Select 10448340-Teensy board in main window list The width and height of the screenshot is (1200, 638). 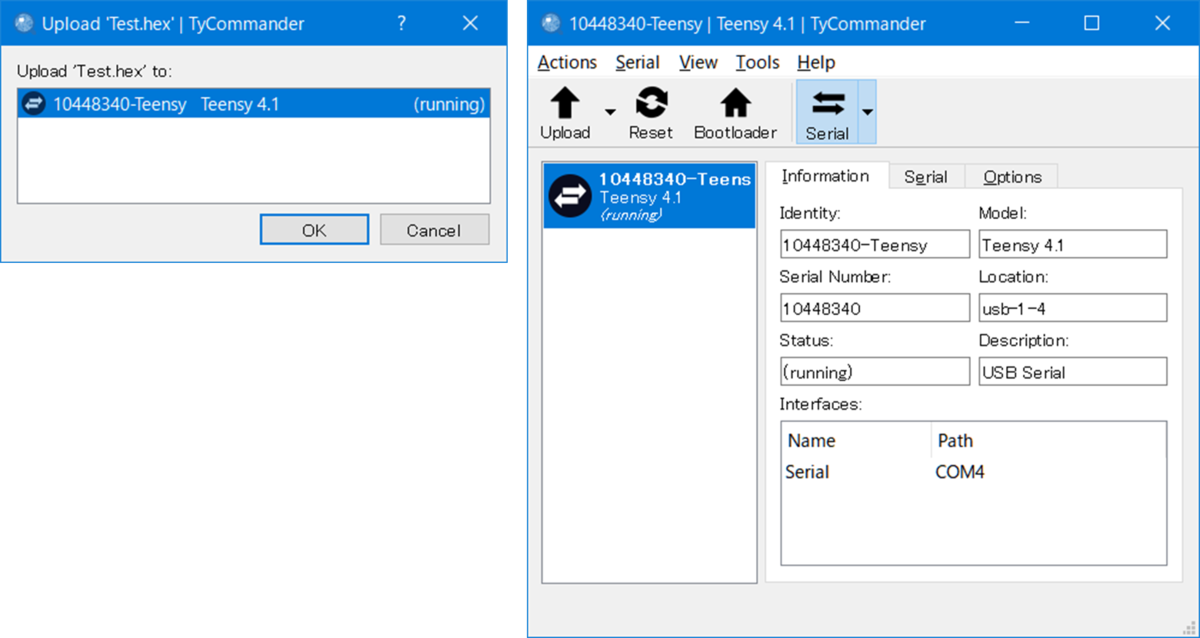[x=649, y=196]
